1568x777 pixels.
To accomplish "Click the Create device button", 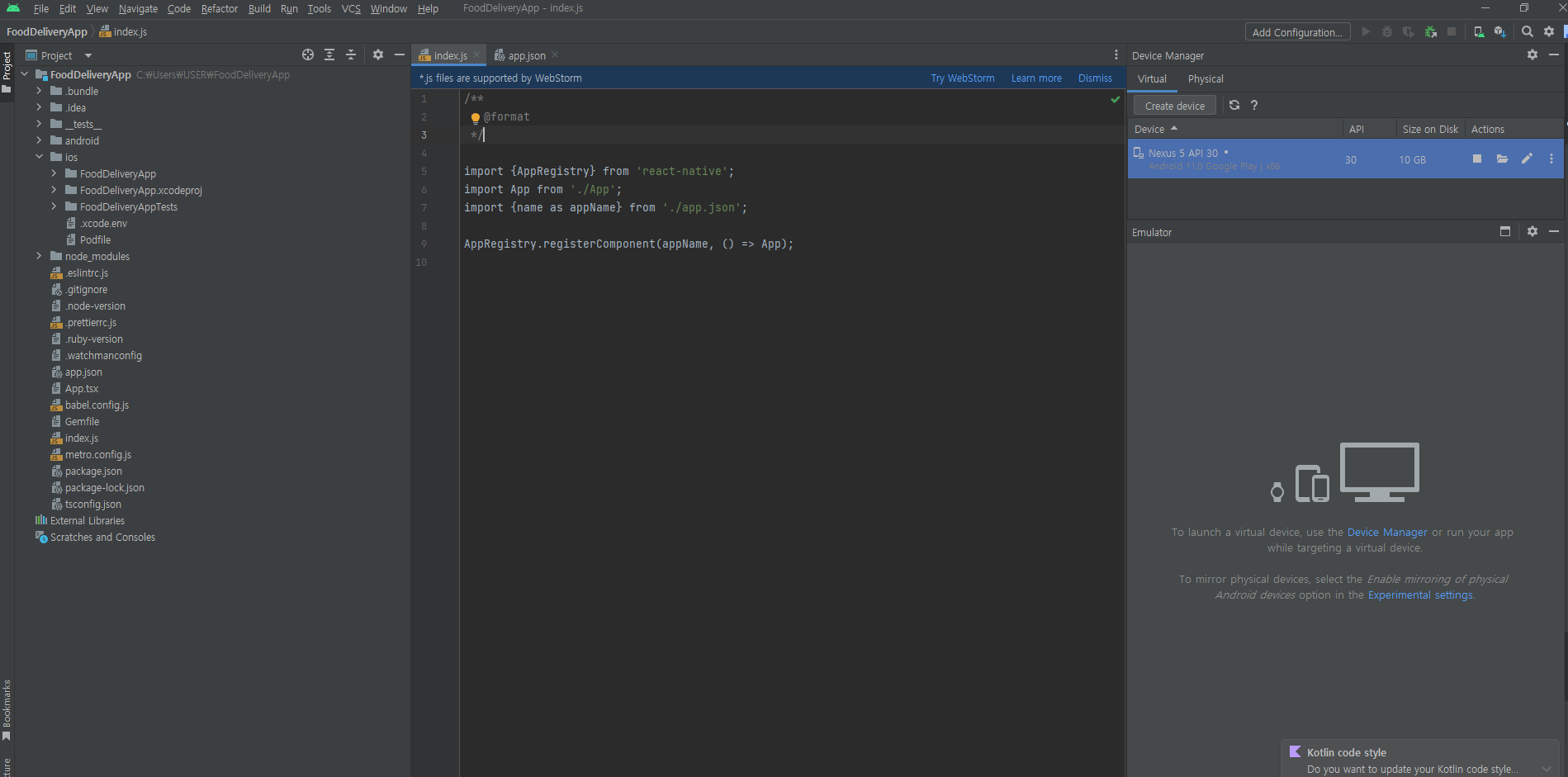I will (1174, 106).
